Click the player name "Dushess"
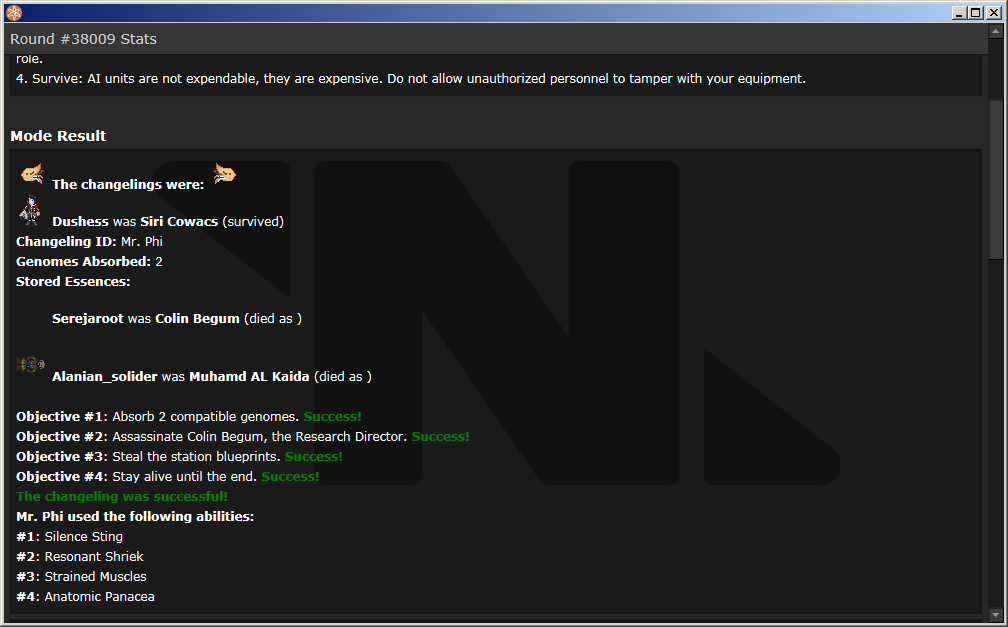 pos(80,222)
